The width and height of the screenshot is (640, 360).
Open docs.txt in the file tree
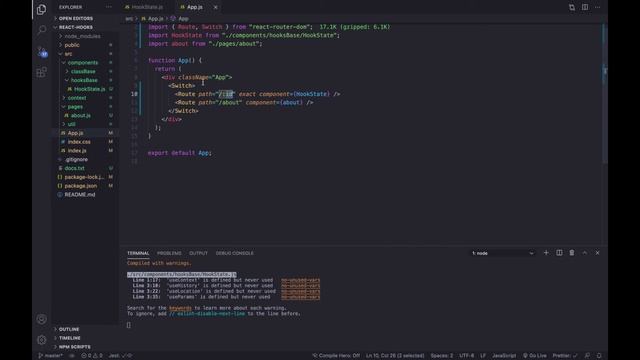[x=74, y=168]
